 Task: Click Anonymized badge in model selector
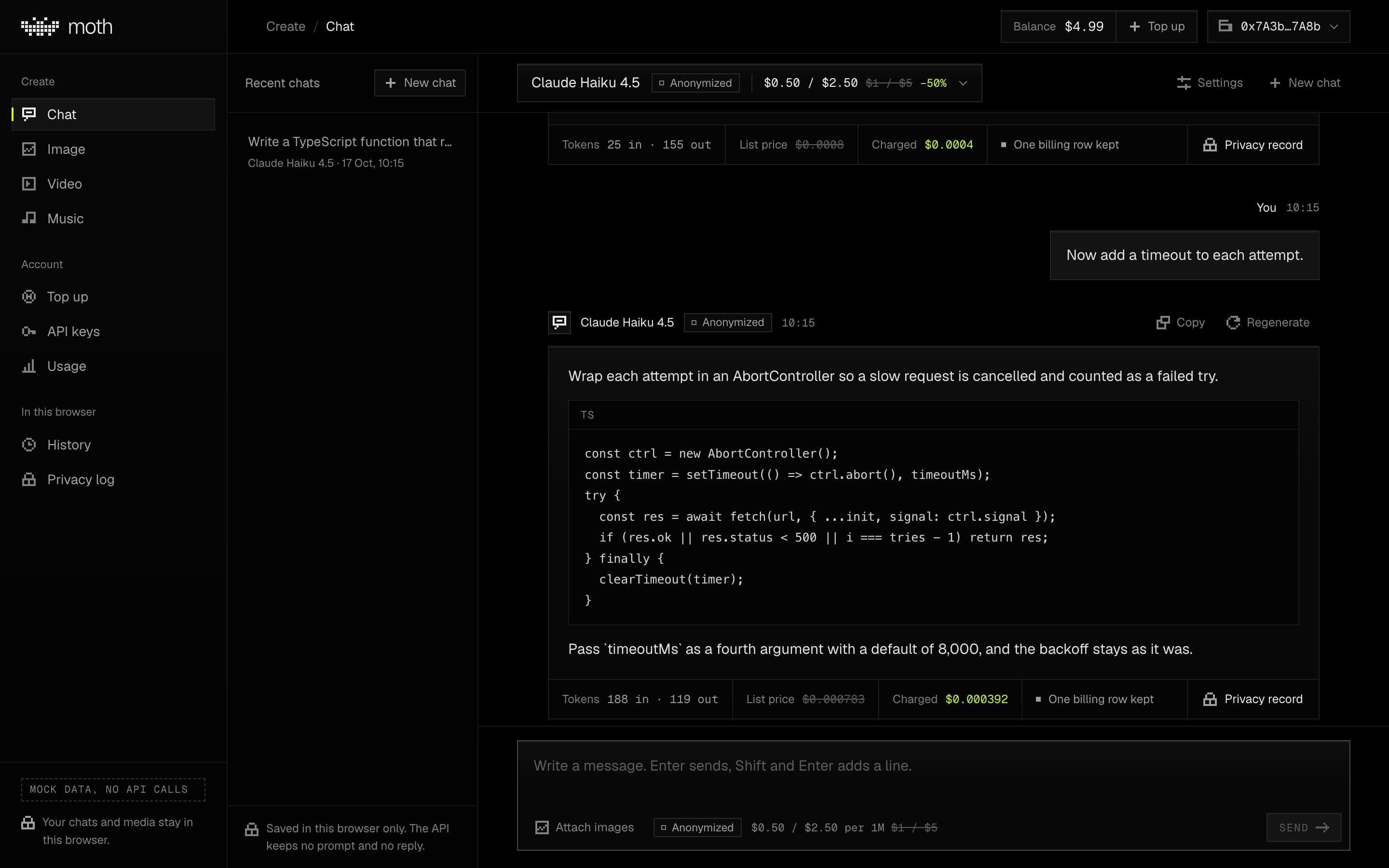click(x=695, y=83)
